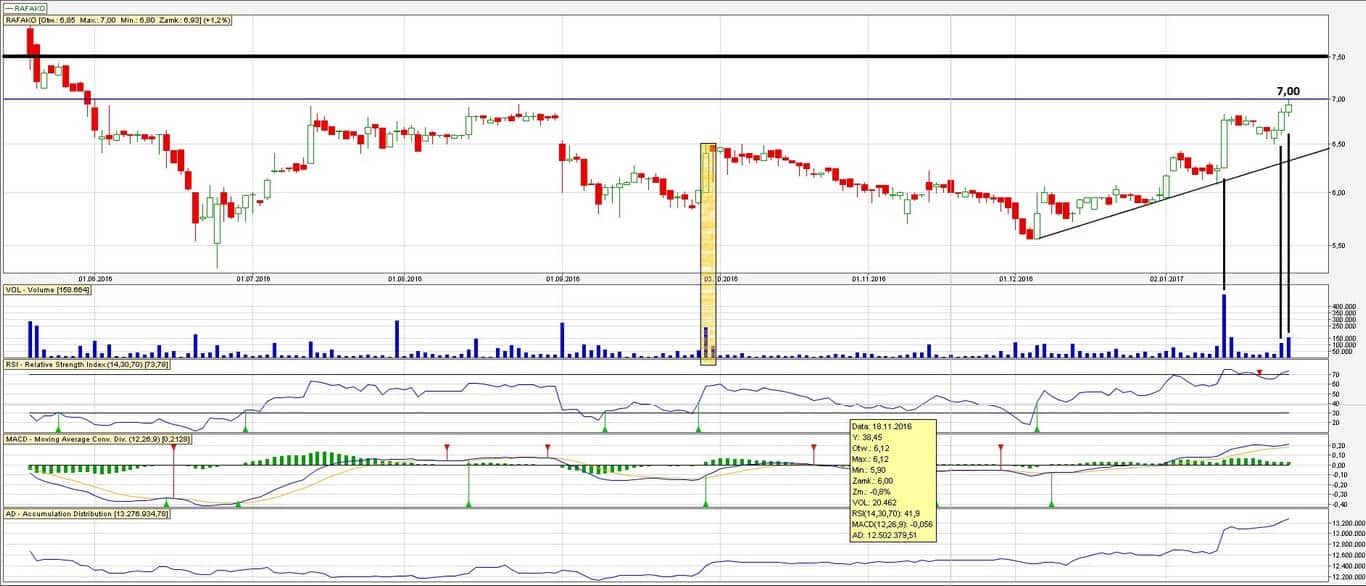This screenshot has height=586, width=1366.
Task: Select the 7,00 price annotation text
Action: point(1288,91)
